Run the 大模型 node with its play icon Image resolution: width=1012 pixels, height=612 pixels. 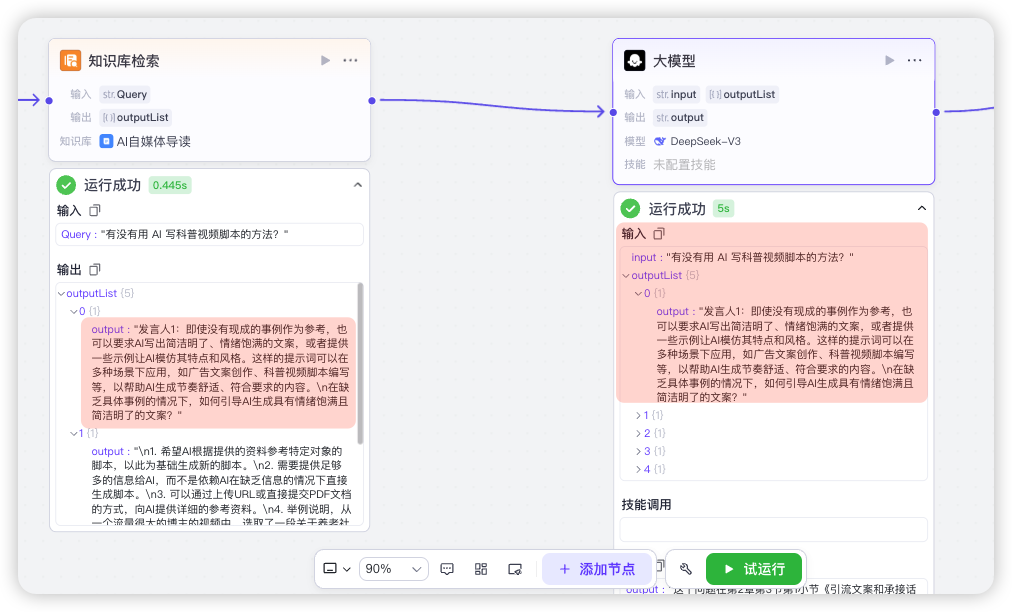click(x=889, y=60)
